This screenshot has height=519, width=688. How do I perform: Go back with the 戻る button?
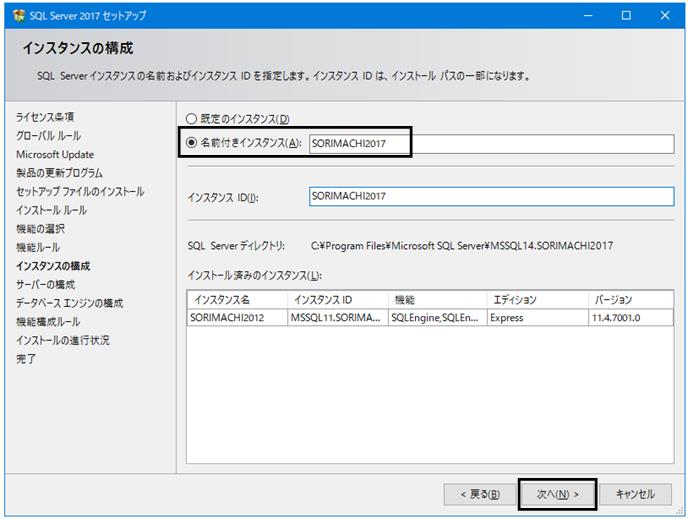point(480,494)
